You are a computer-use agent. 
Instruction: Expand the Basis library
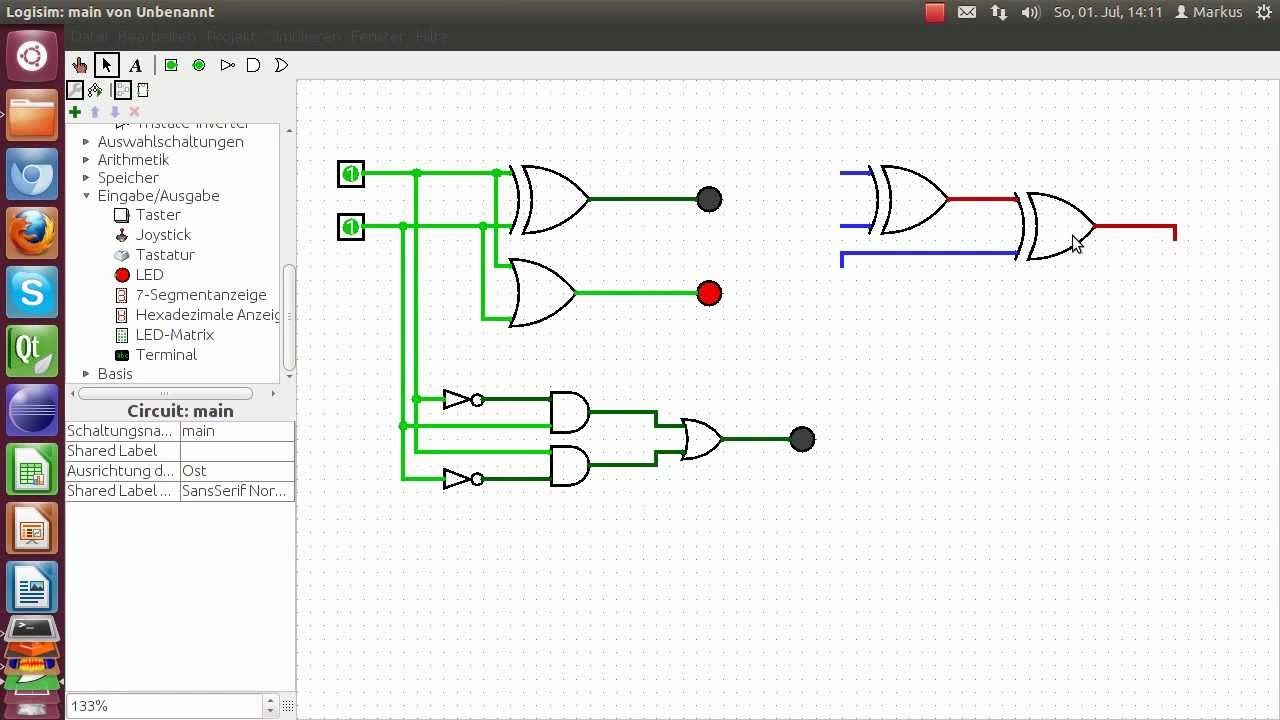86,374
